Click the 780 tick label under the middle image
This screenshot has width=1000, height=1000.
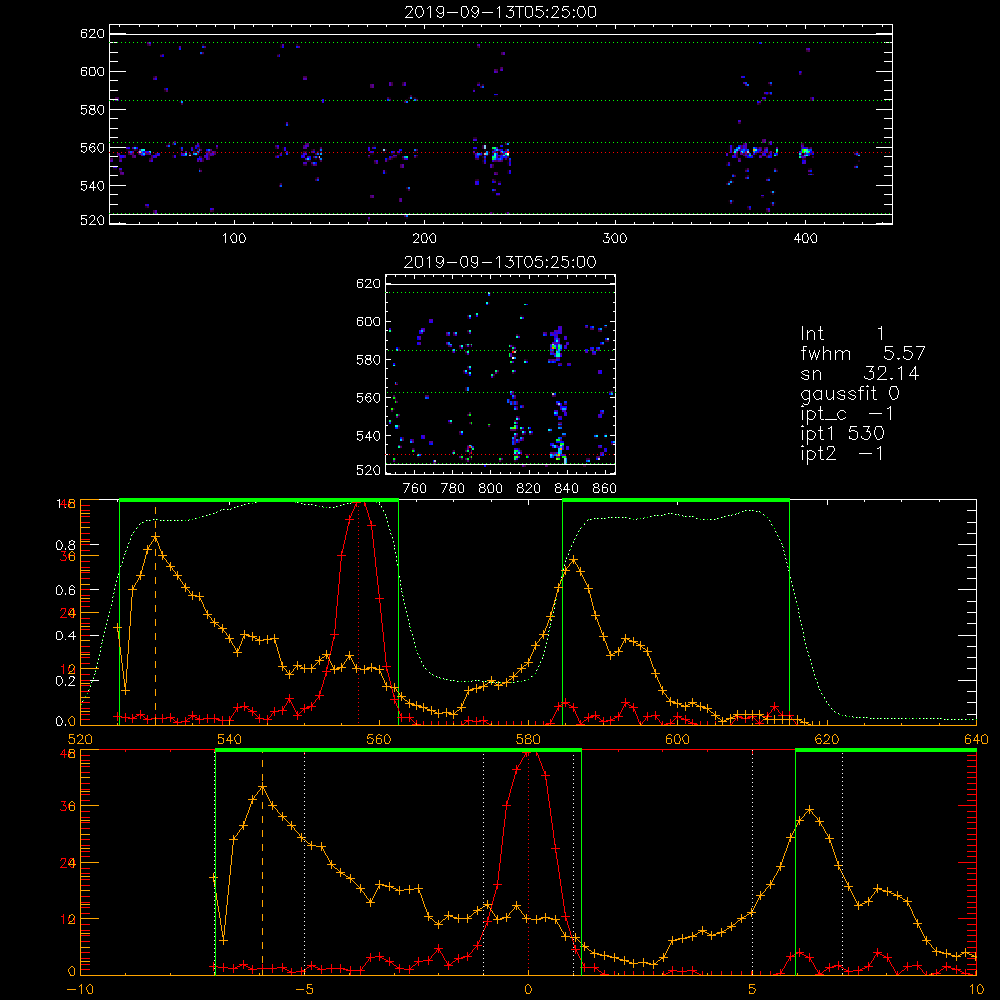pos(453,489)
